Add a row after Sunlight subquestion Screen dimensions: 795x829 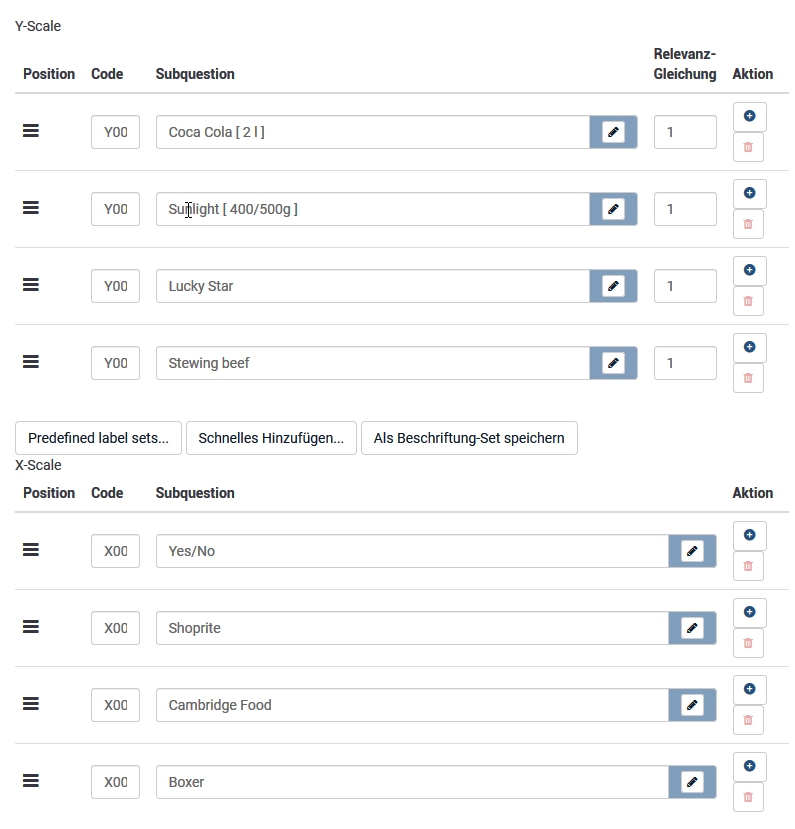pos(749,193)
